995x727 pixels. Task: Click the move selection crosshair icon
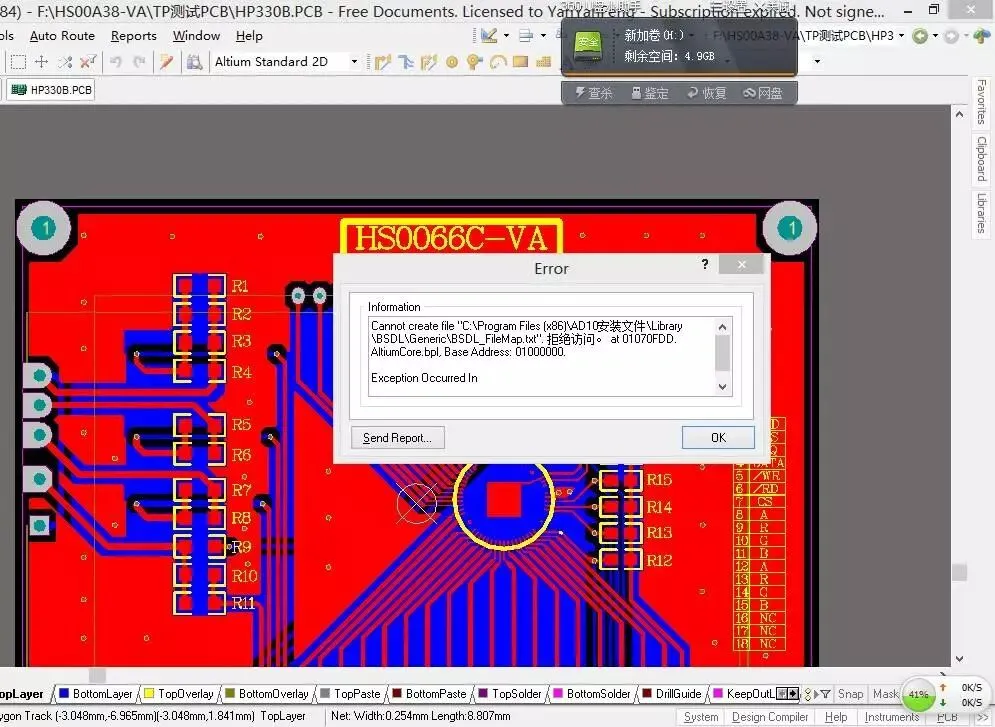(x=41, y=62)
